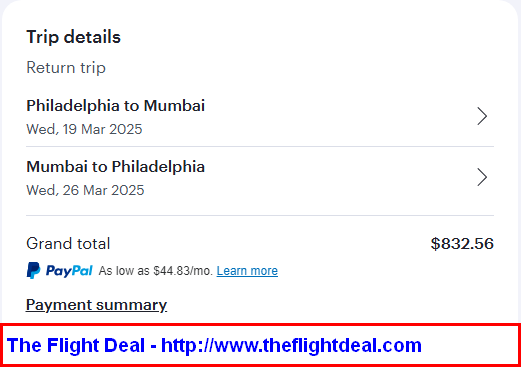The image size is (521, 367).
Task: Click the red border of the bottom banner
Action: point(260,324)
